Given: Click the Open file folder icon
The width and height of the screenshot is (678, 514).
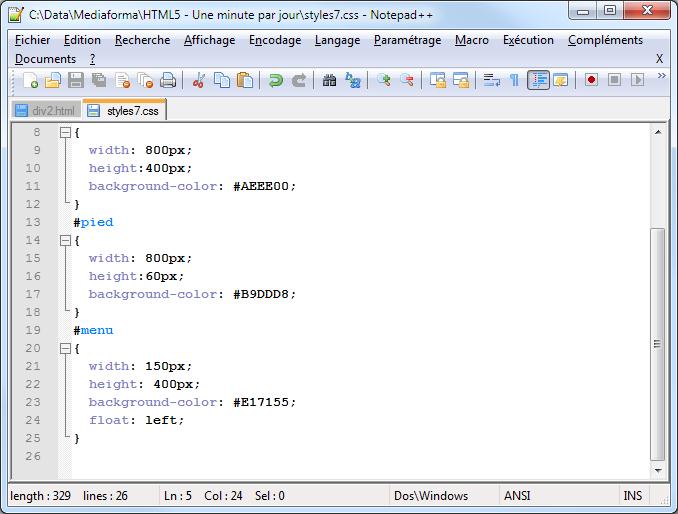Looking at the screenshot, I should point(53,80).
